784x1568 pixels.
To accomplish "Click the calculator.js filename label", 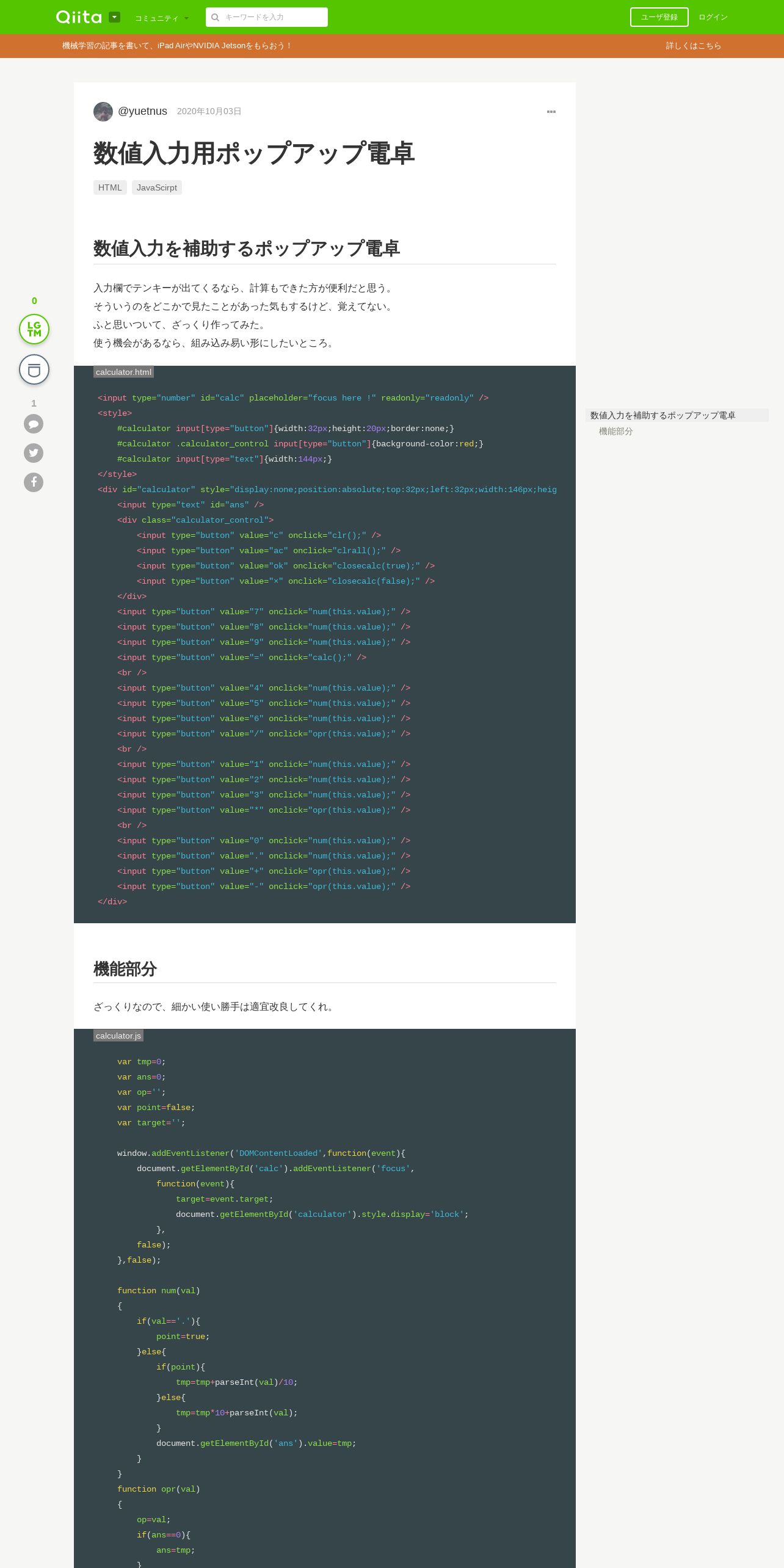I will pyautogui.click(x=118, y=1036).
